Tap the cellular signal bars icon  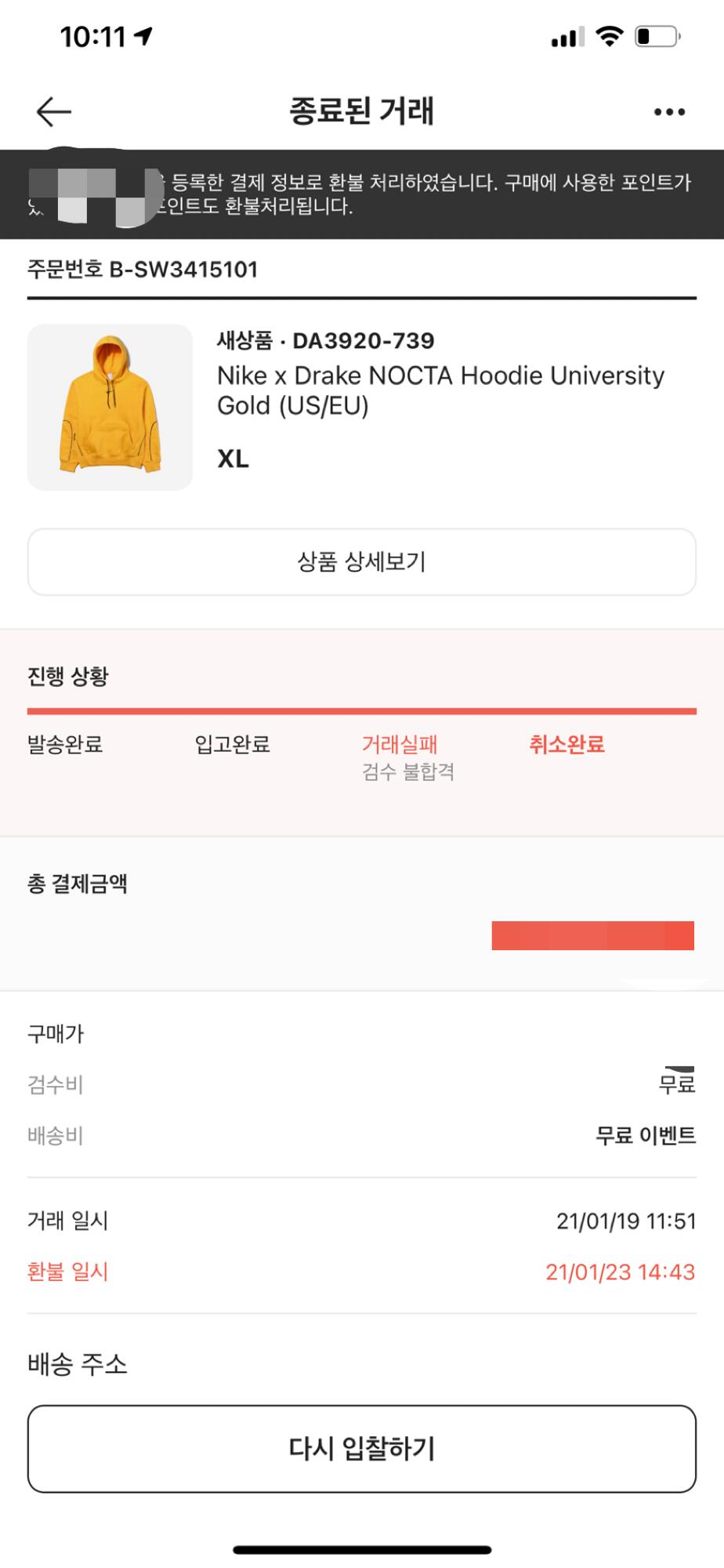[567, 37]
